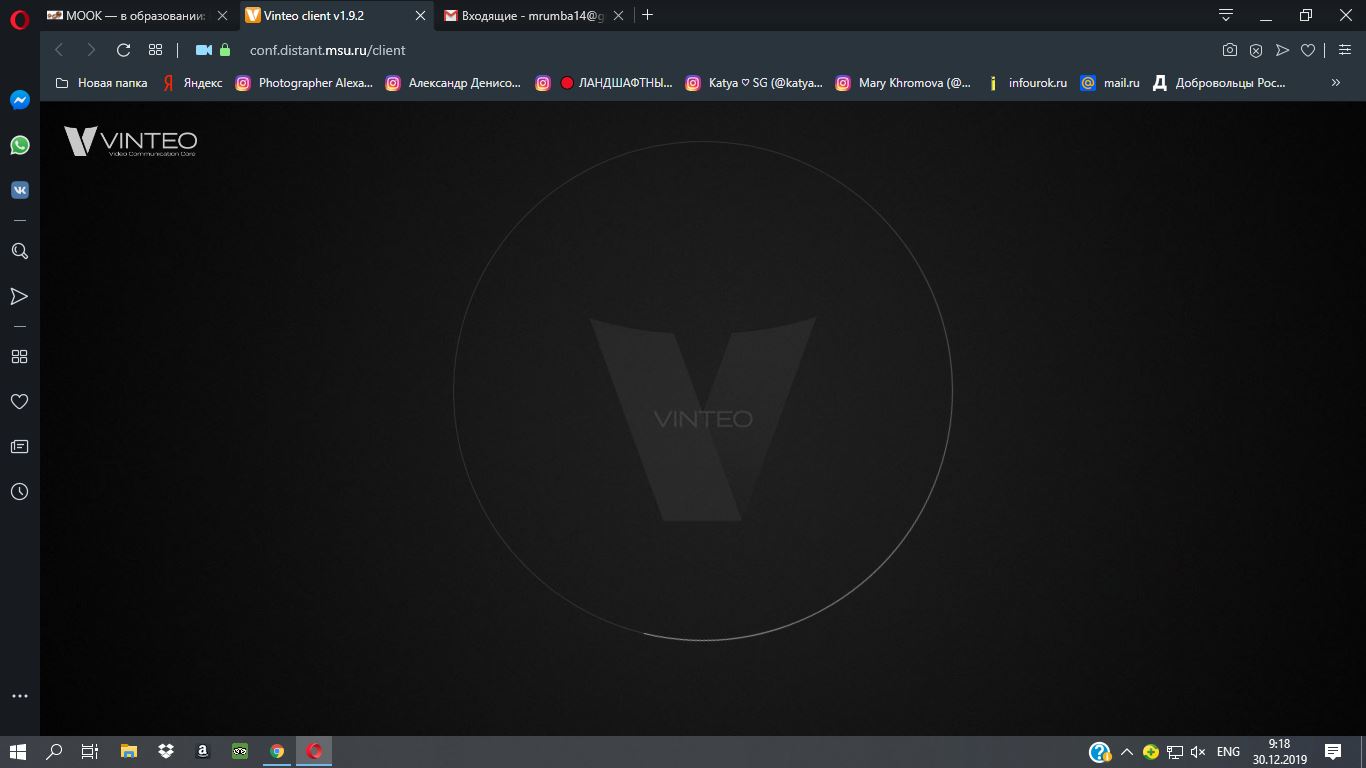Open Messenger in the Opera sidebar
Image resolution: width=1366 pixels, height=768 pixels.
click(x=19, y=100)
